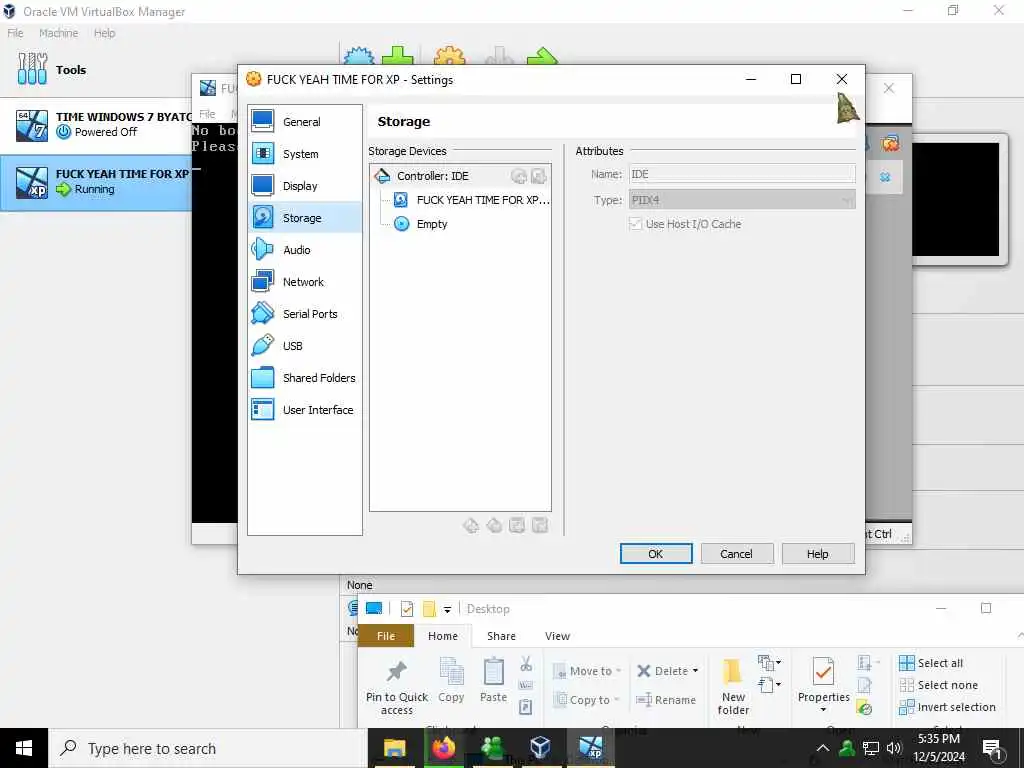Image resolution: width=1024 pixels, height=768 pixels.
Task: Click the controller Name field containing IDE
Action: pyautogui.click(x=742, y=174)
